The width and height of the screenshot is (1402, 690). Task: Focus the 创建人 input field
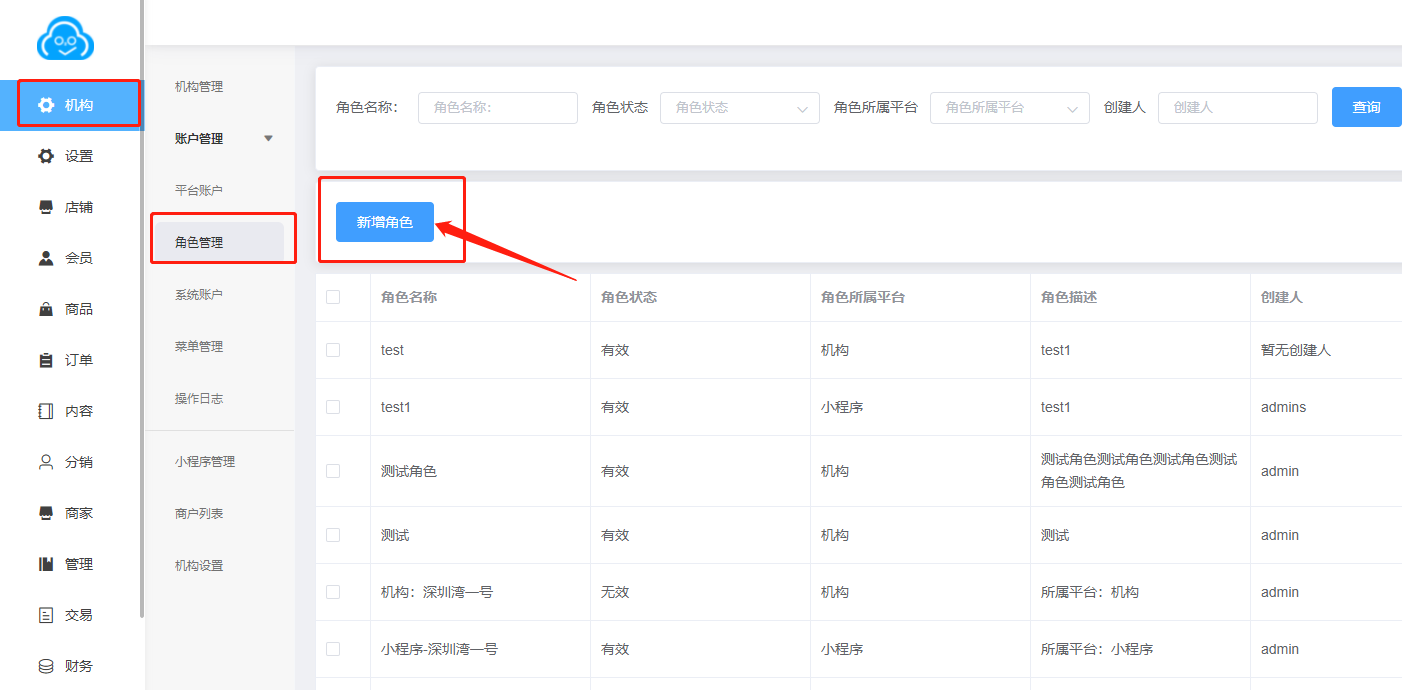click(x=1238, y=108)
